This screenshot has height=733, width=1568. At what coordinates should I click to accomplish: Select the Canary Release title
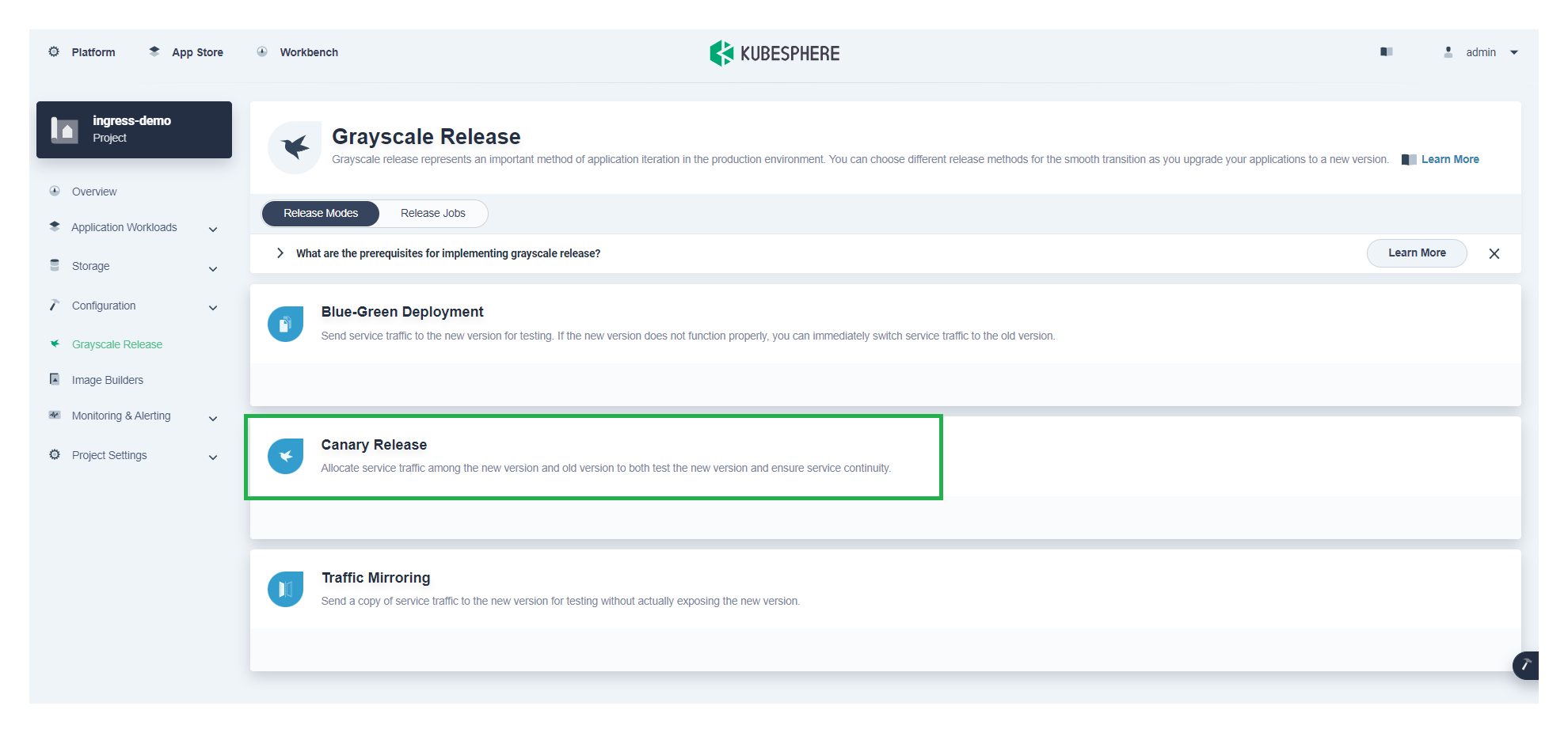(374, 445)
